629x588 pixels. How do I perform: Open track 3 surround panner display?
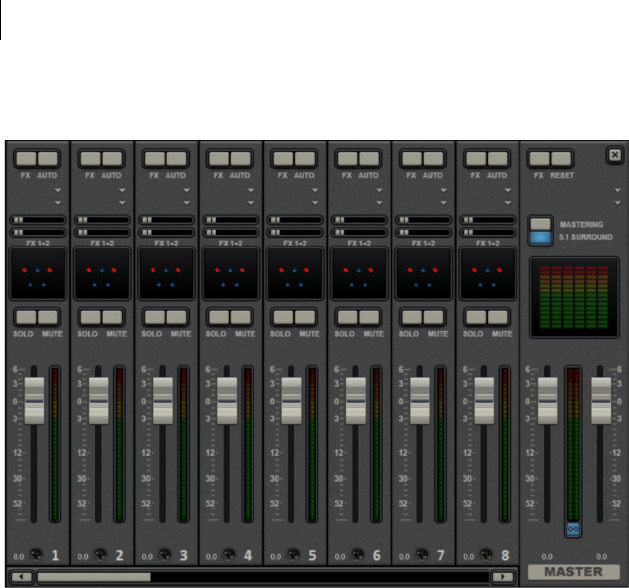click(x=166, y=274)
